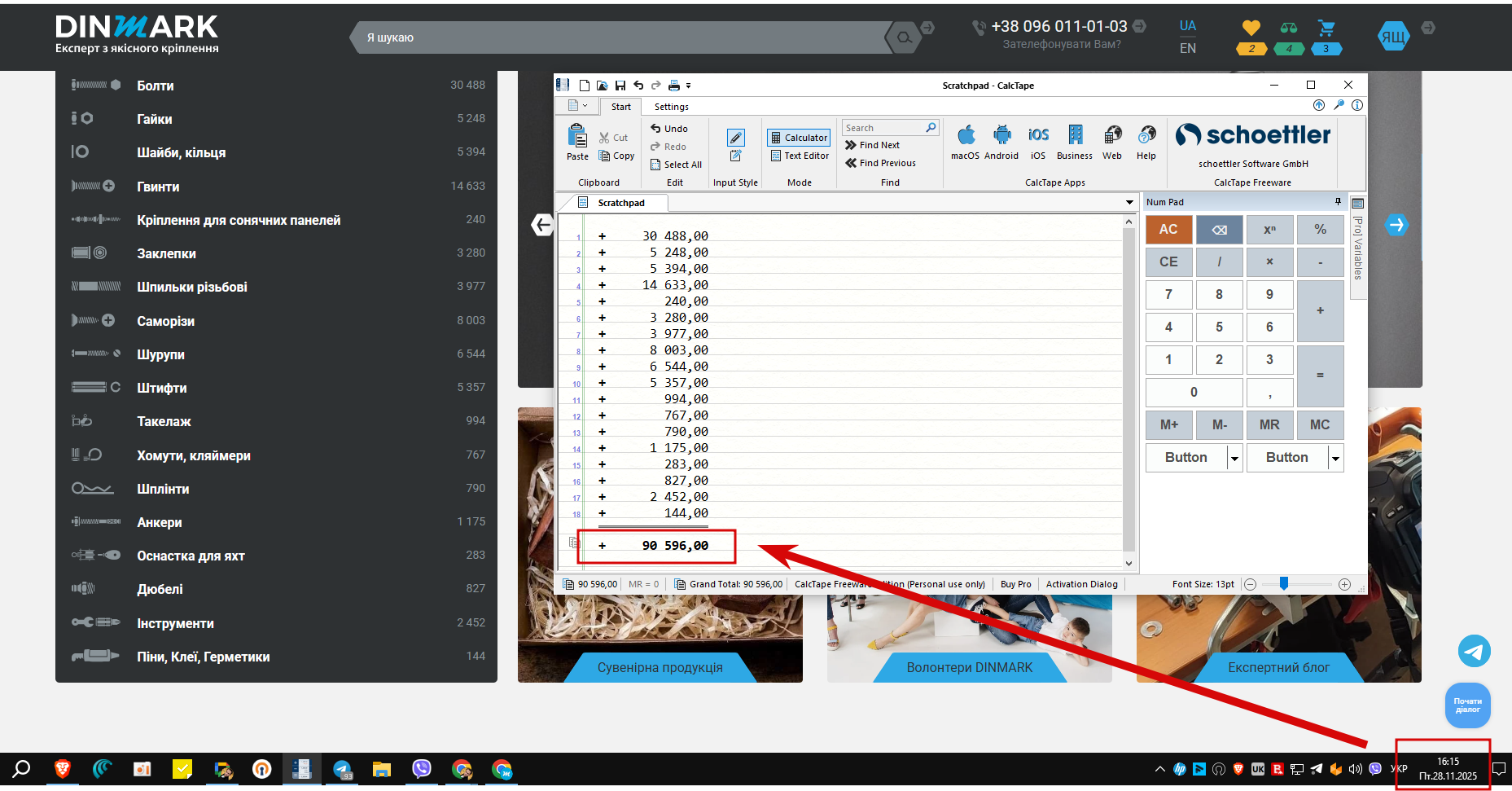The image size is (1512, 791).
Task: Increase font size with plus button
Action: click(x=1344, y=584)
